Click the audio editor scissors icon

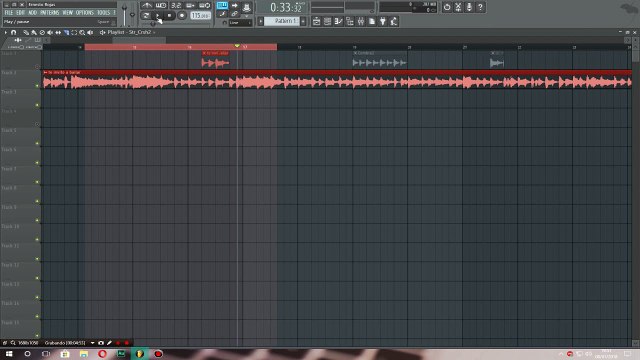(x=458, y=7)
